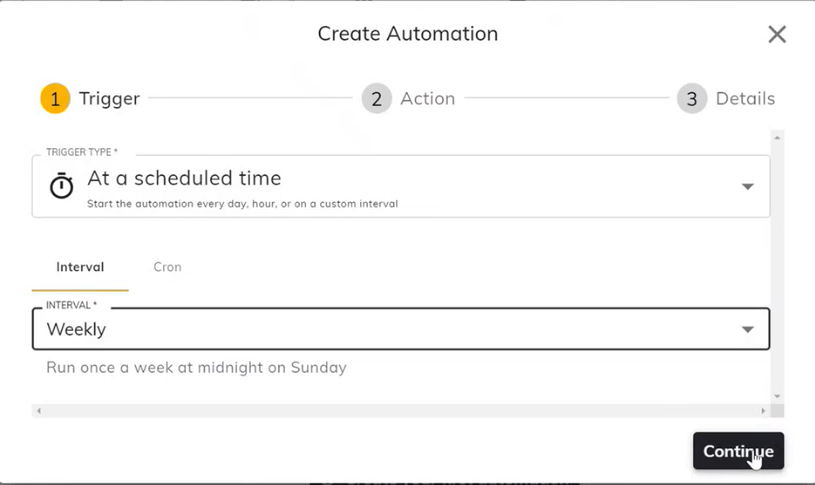Click 'At a scheduled time' trigger type field
Image resolution: width=815 pixels, height=485 pixels.
(x=401, y=186)
